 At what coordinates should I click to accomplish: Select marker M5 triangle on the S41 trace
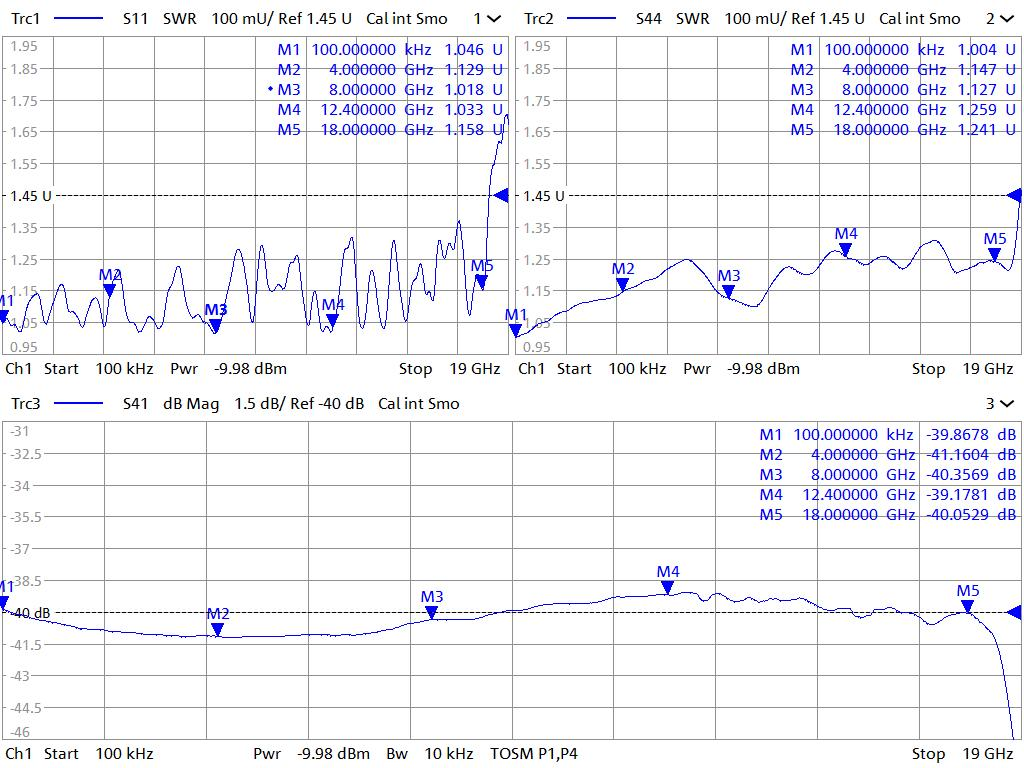pos(967,606)
